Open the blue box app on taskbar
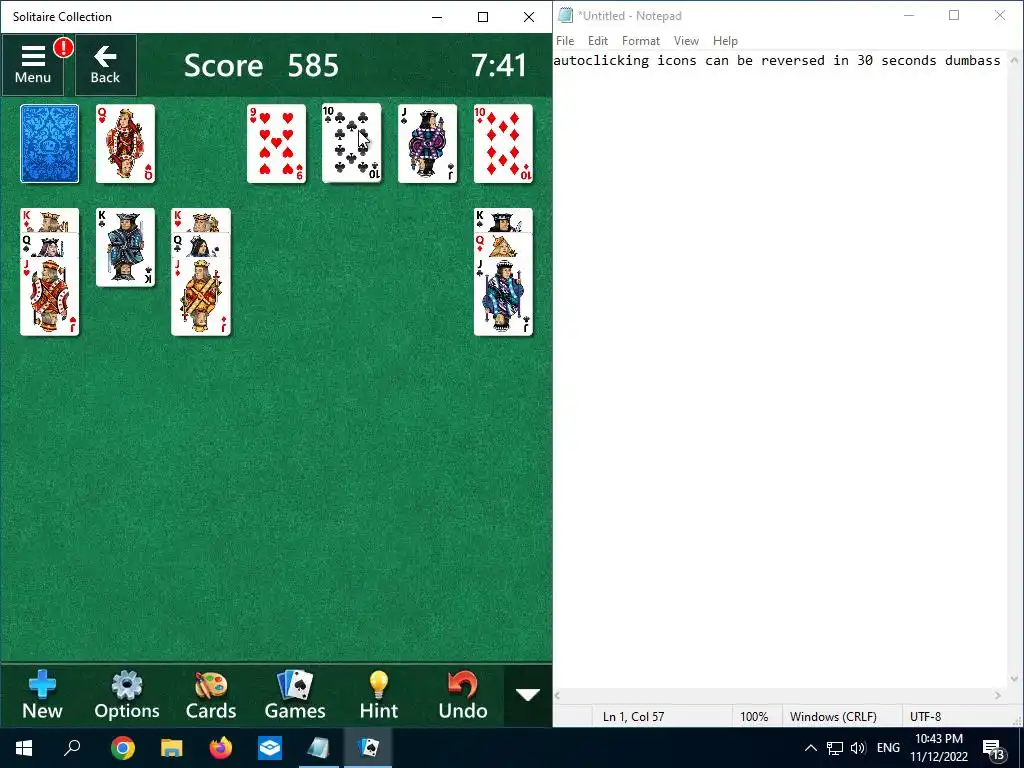The width and height of the screenshot is (1024, 768). click(270, 748)
